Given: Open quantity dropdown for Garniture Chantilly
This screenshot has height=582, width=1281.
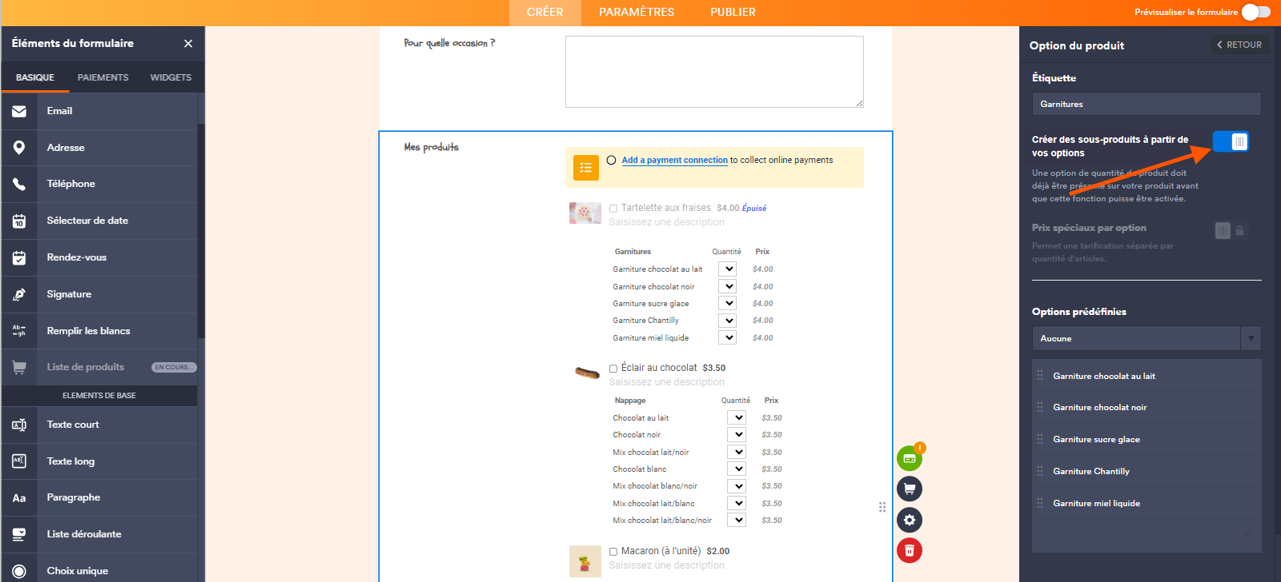Looking at the screenshot, I should pyautogui.click(x=727, y=320).
